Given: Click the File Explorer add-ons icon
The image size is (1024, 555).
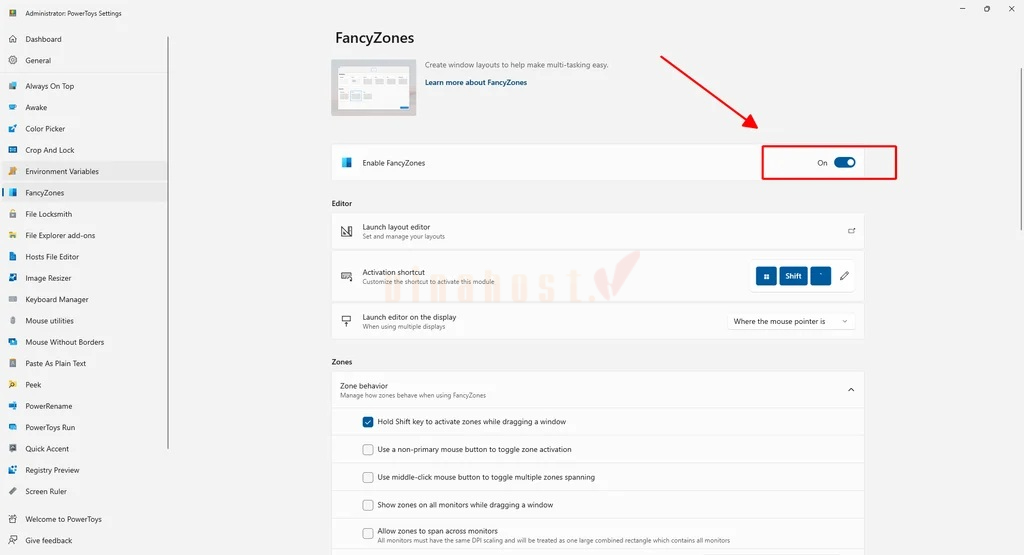Looking at the screenshot, I should (12, 235).
